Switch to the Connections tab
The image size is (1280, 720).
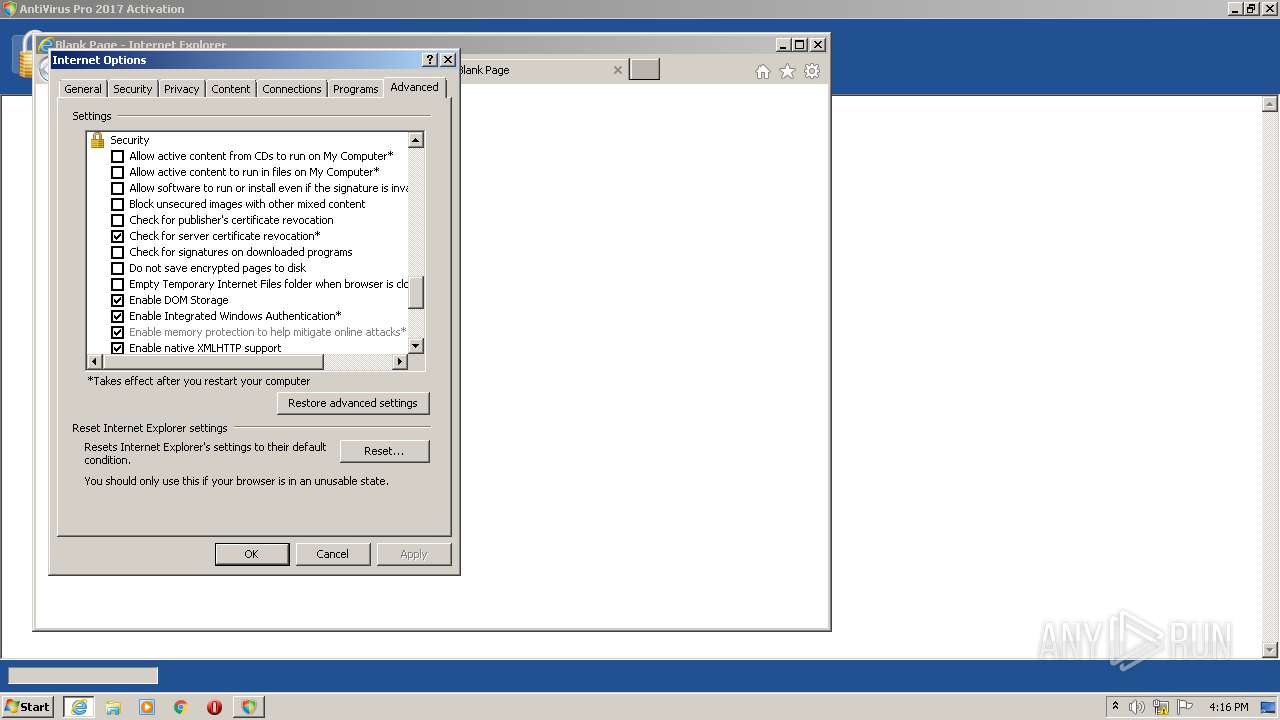tap(292, 89)
